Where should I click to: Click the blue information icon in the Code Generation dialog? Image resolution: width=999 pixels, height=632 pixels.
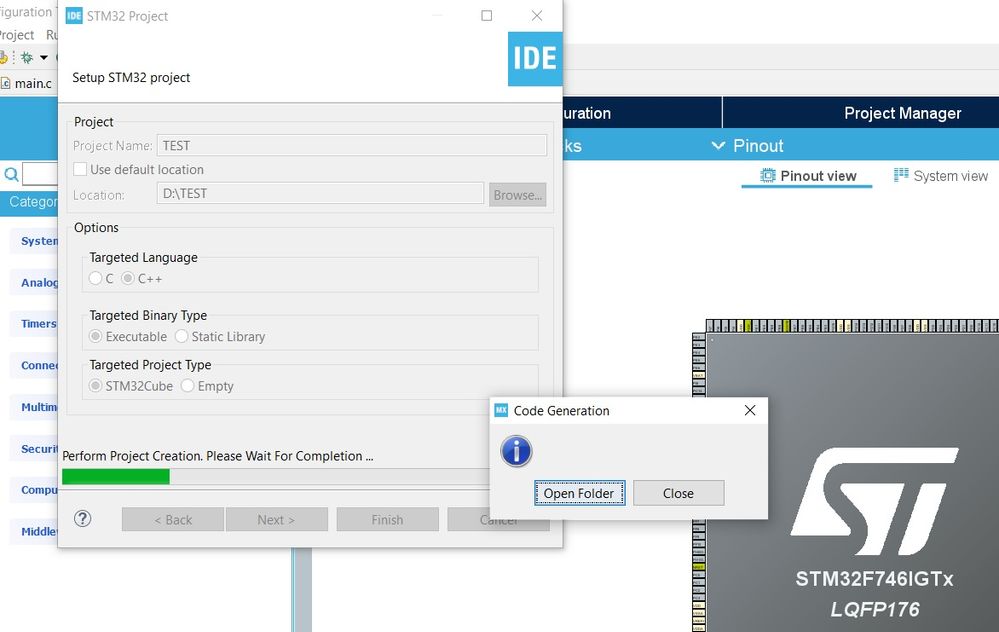pos(516,451)
